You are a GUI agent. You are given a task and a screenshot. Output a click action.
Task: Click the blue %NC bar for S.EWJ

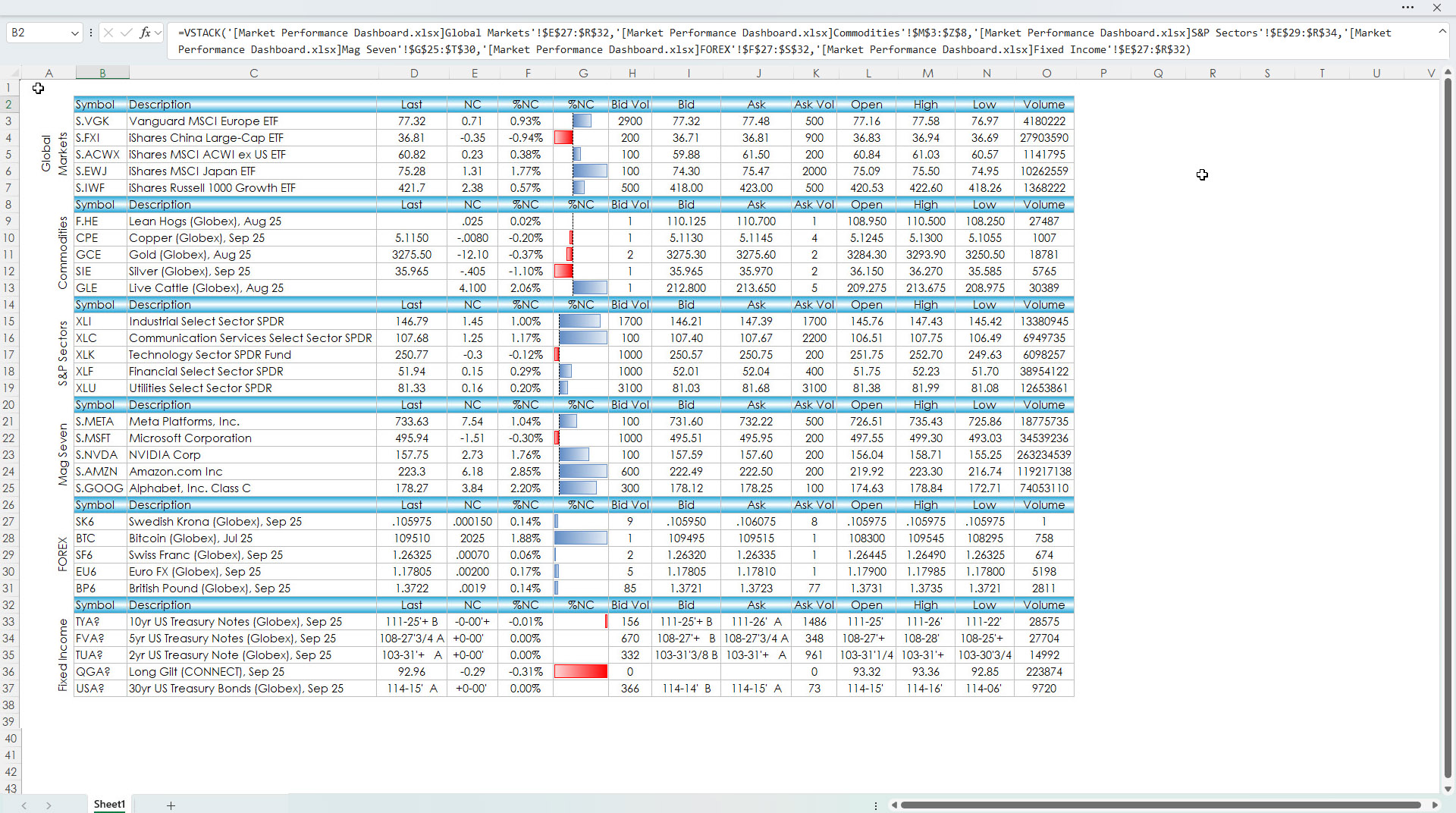click(x=590, y=171)
